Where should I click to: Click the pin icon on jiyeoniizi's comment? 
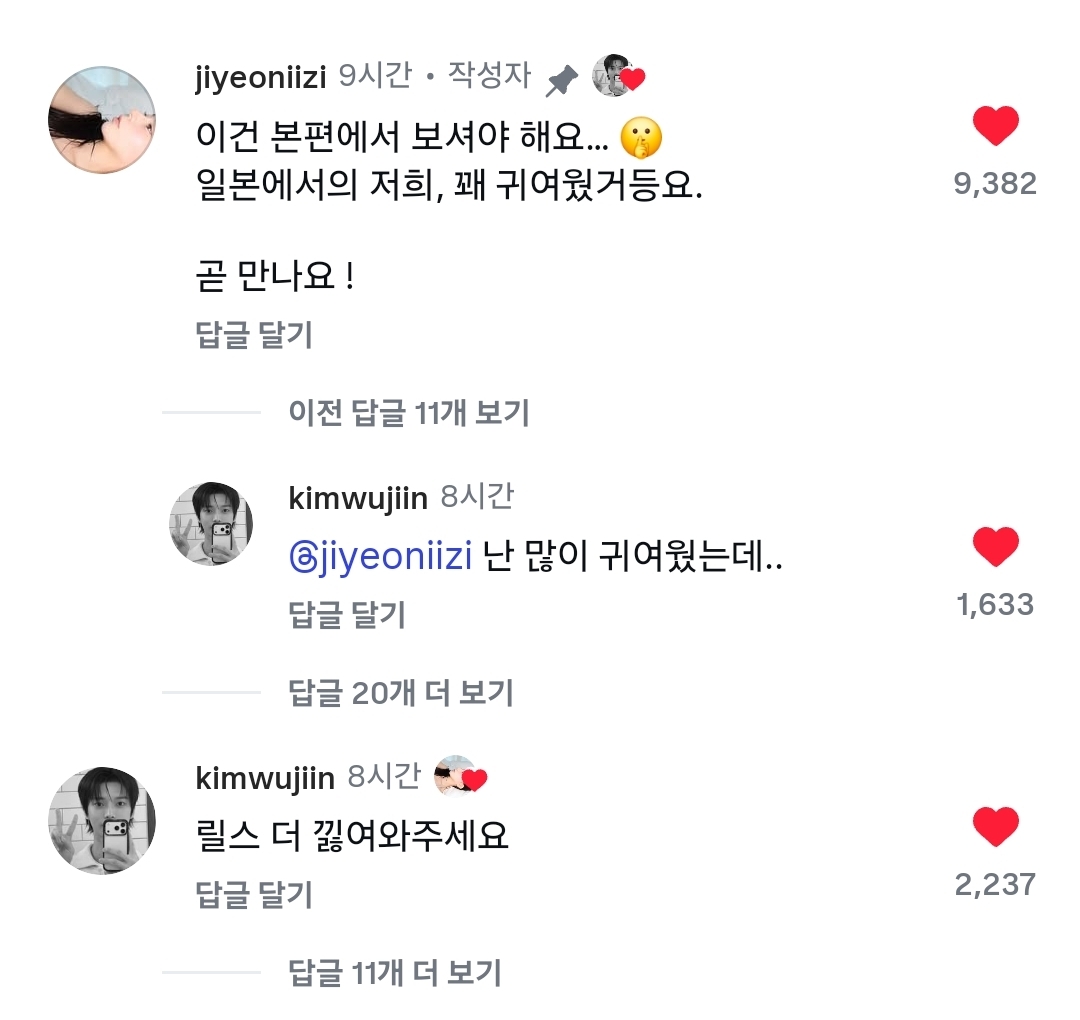pyautogui.click(x=562, y=80)
